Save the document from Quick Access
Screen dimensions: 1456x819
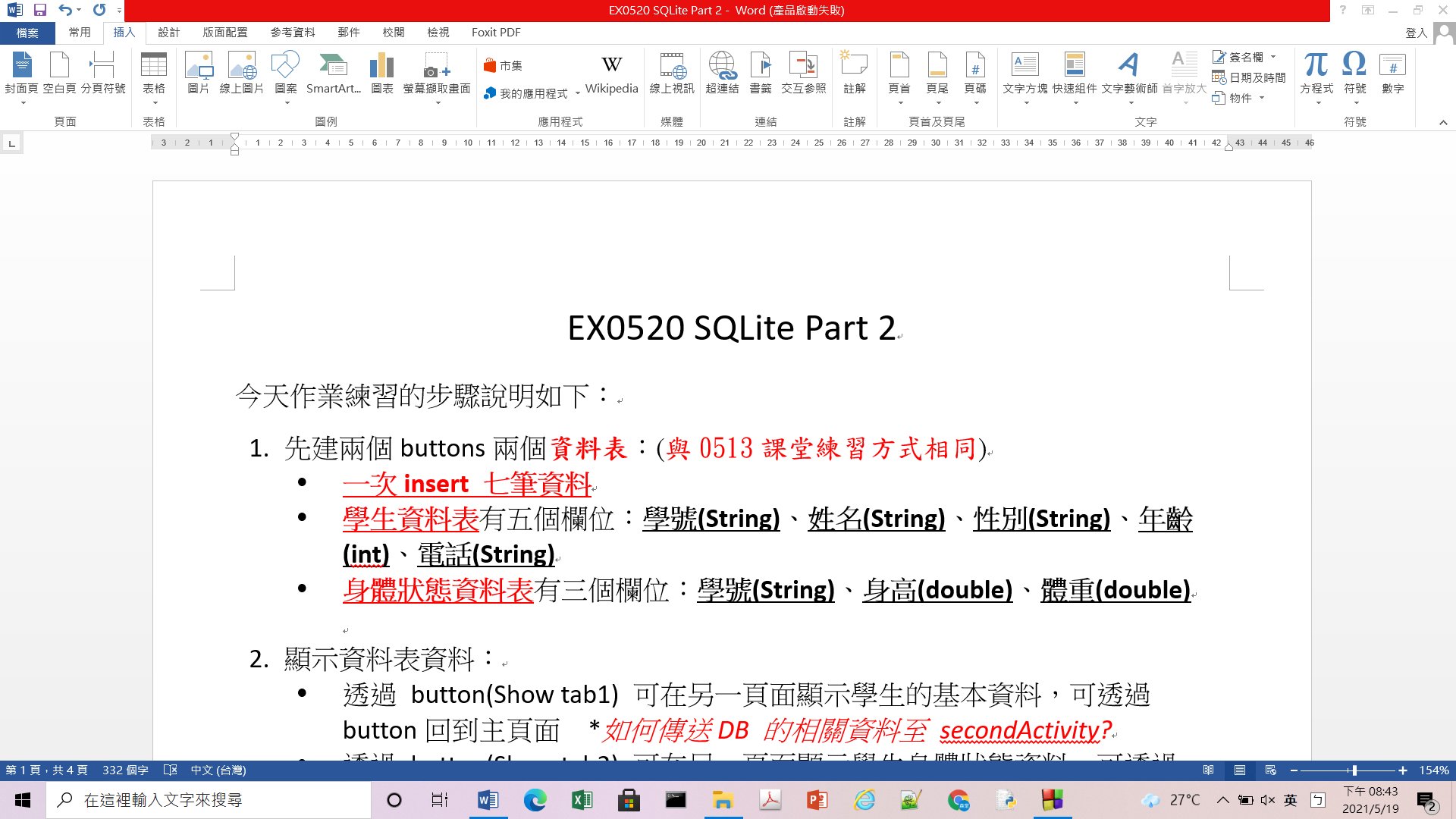click(x=40, y=10)
